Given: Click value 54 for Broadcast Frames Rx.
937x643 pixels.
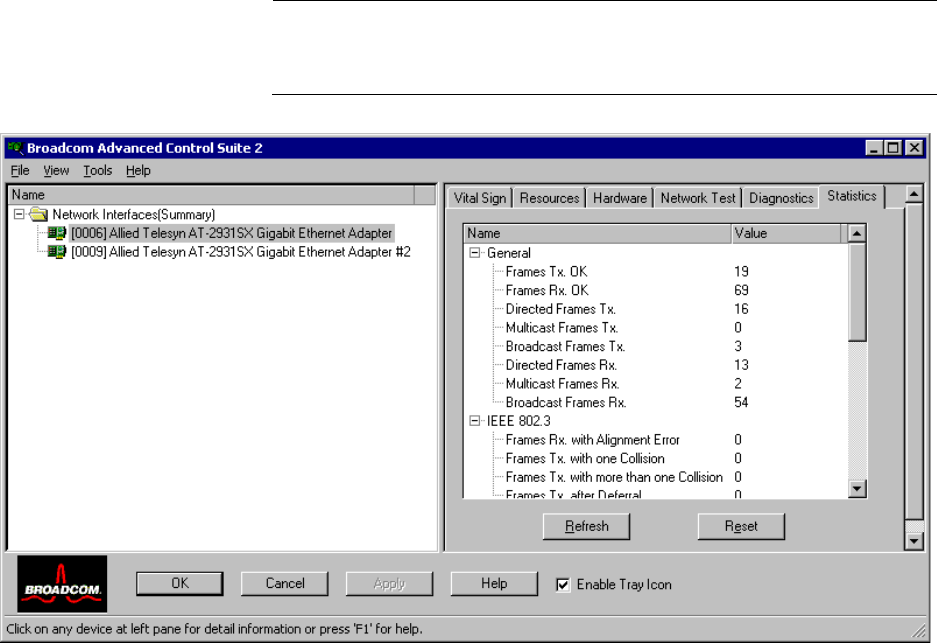Looking at the screenshot, I should click(x=741, y=402).
